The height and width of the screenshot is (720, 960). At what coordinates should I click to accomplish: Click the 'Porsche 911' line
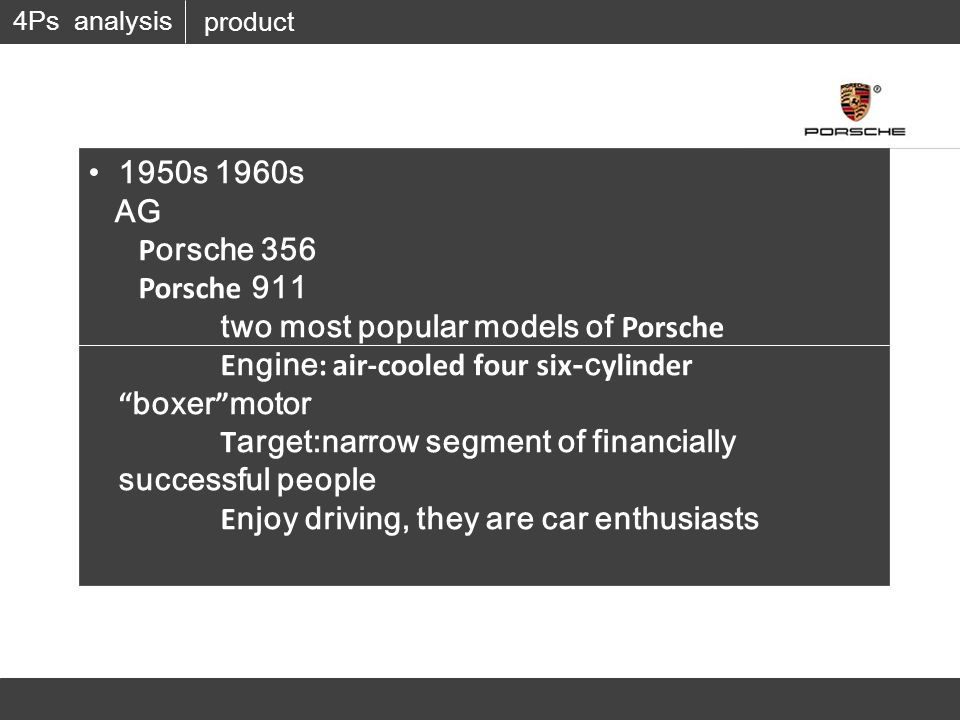tap(222, 288)
